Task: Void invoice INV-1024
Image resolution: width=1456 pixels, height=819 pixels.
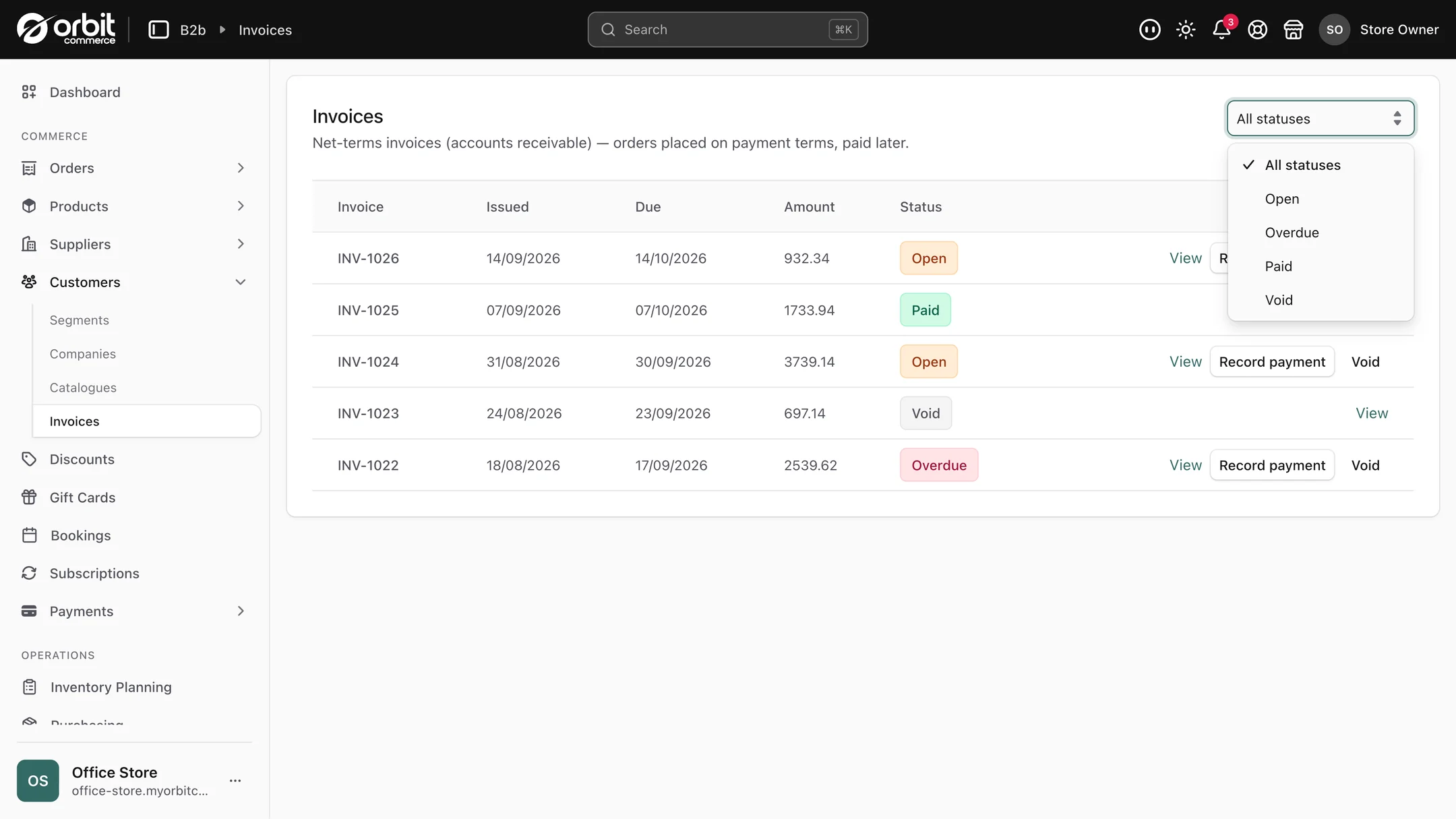Action: tap(1365, 362)
